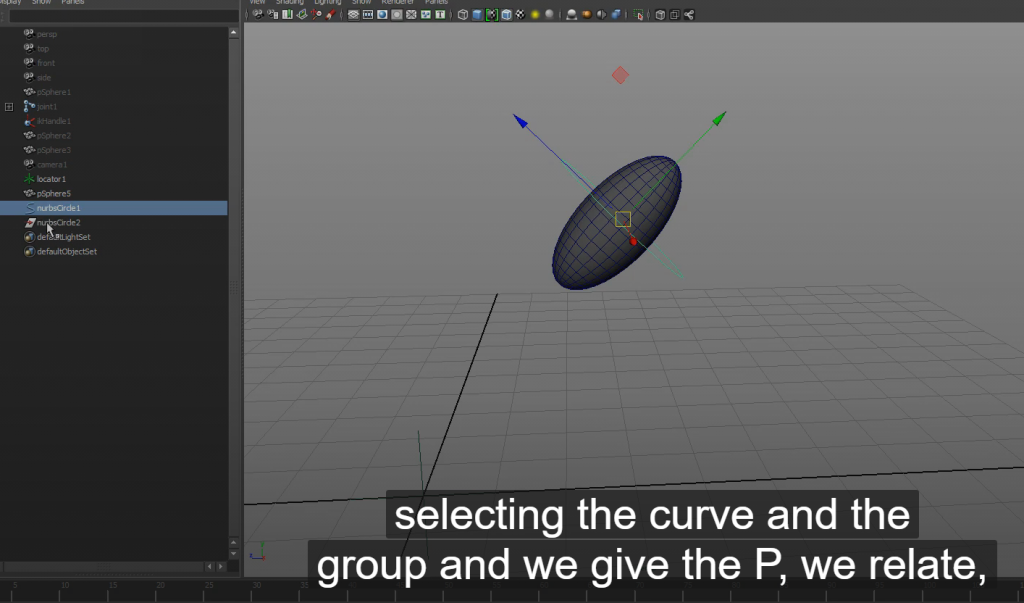The height and width of the screenshot is (603, 1024).
Task: Click the Select Camera toolbar icon
Action: pos(258,14)
